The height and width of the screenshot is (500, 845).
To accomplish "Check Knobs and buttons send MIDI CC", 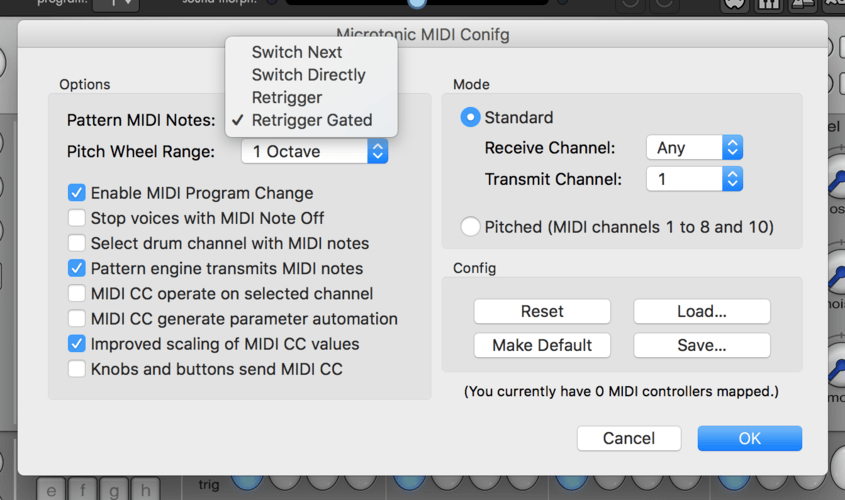I will pos(77,369).
